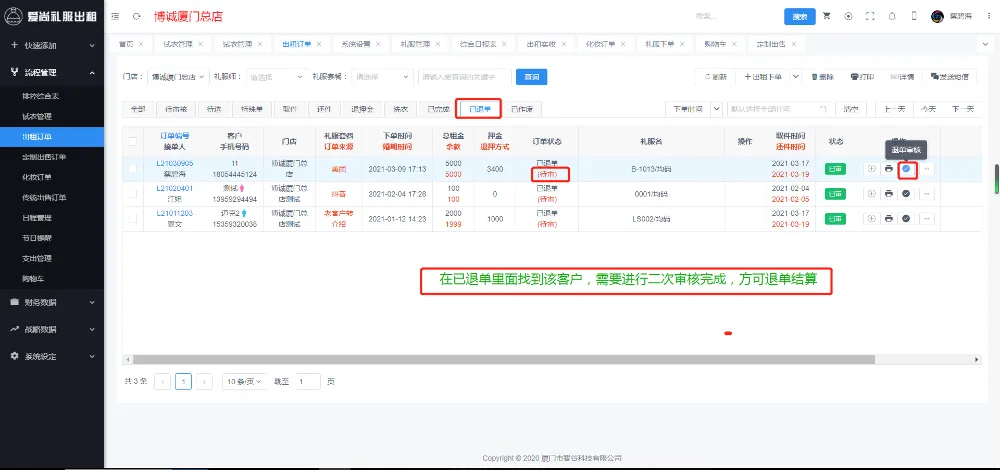Viewport: 1000px width, 470px height.
Task: Click the print icon in order L21020401 row
Action: click(888, 193)
